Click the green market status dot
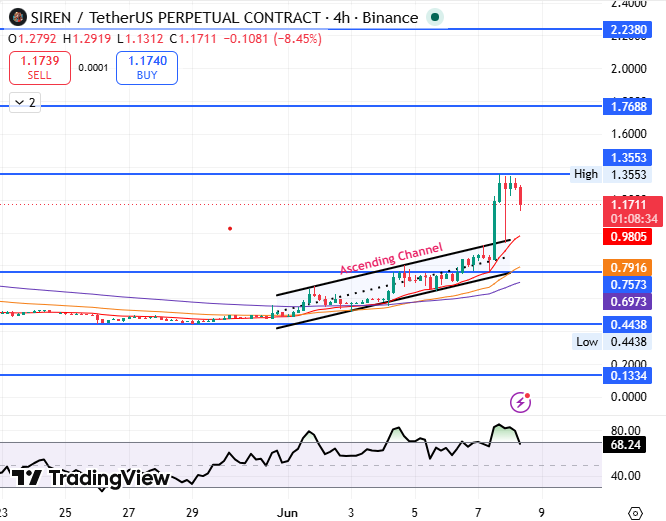The height and width of the screenshot is (521, 666). 435,17
